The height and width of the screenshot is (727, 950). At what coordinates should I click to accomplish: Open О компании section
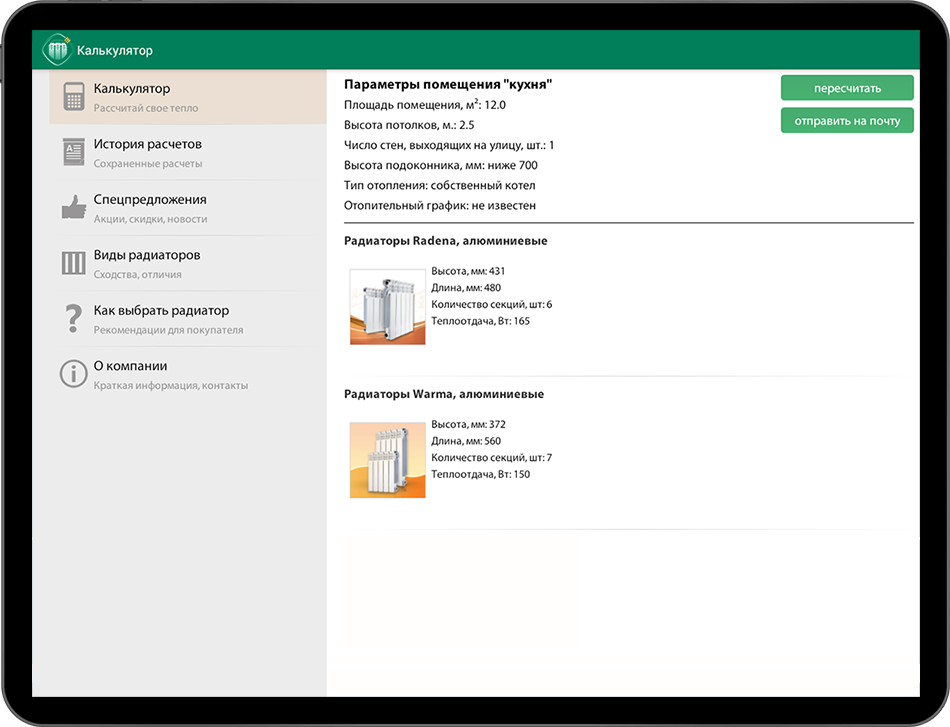(188, 374)
